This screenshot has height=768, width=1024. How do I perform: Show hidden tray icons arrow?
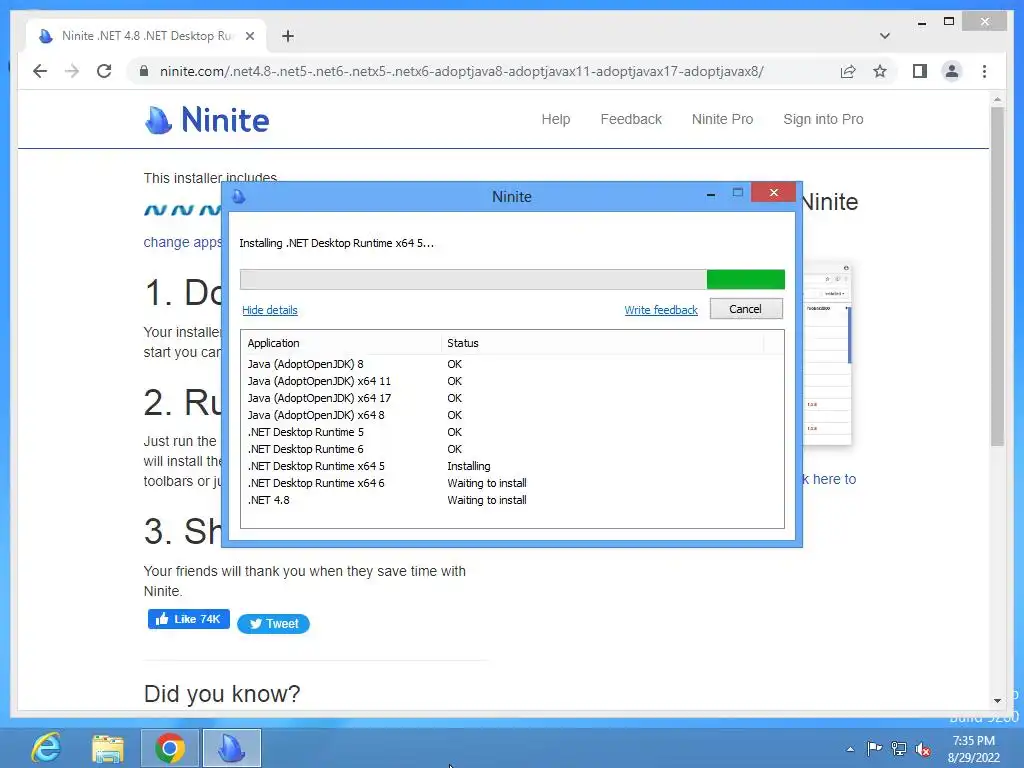tap(850, 749)
